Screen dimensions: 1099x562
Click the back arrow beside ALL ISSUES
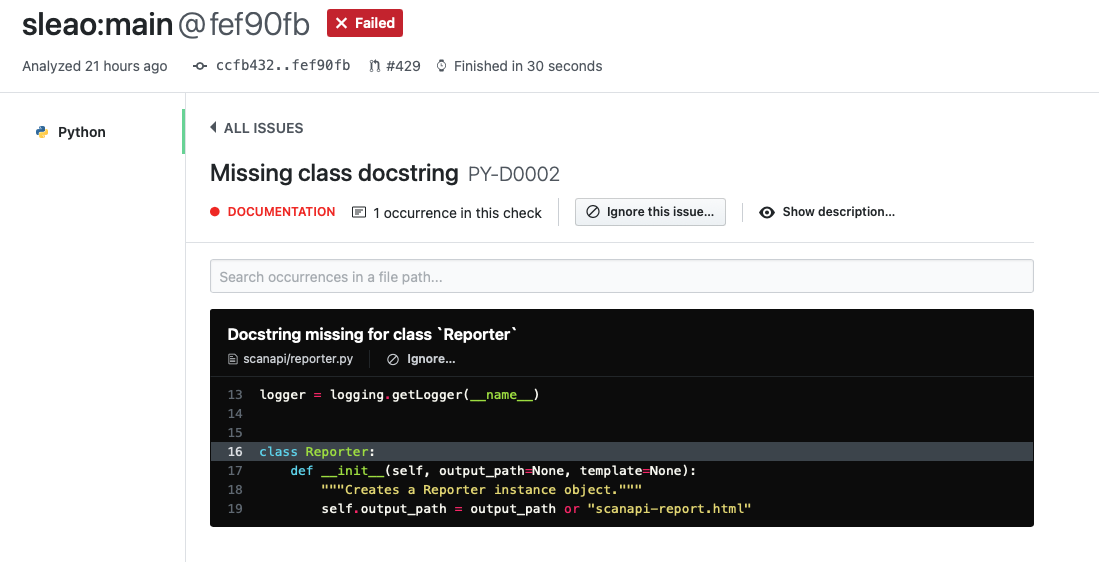click(213, 128)
